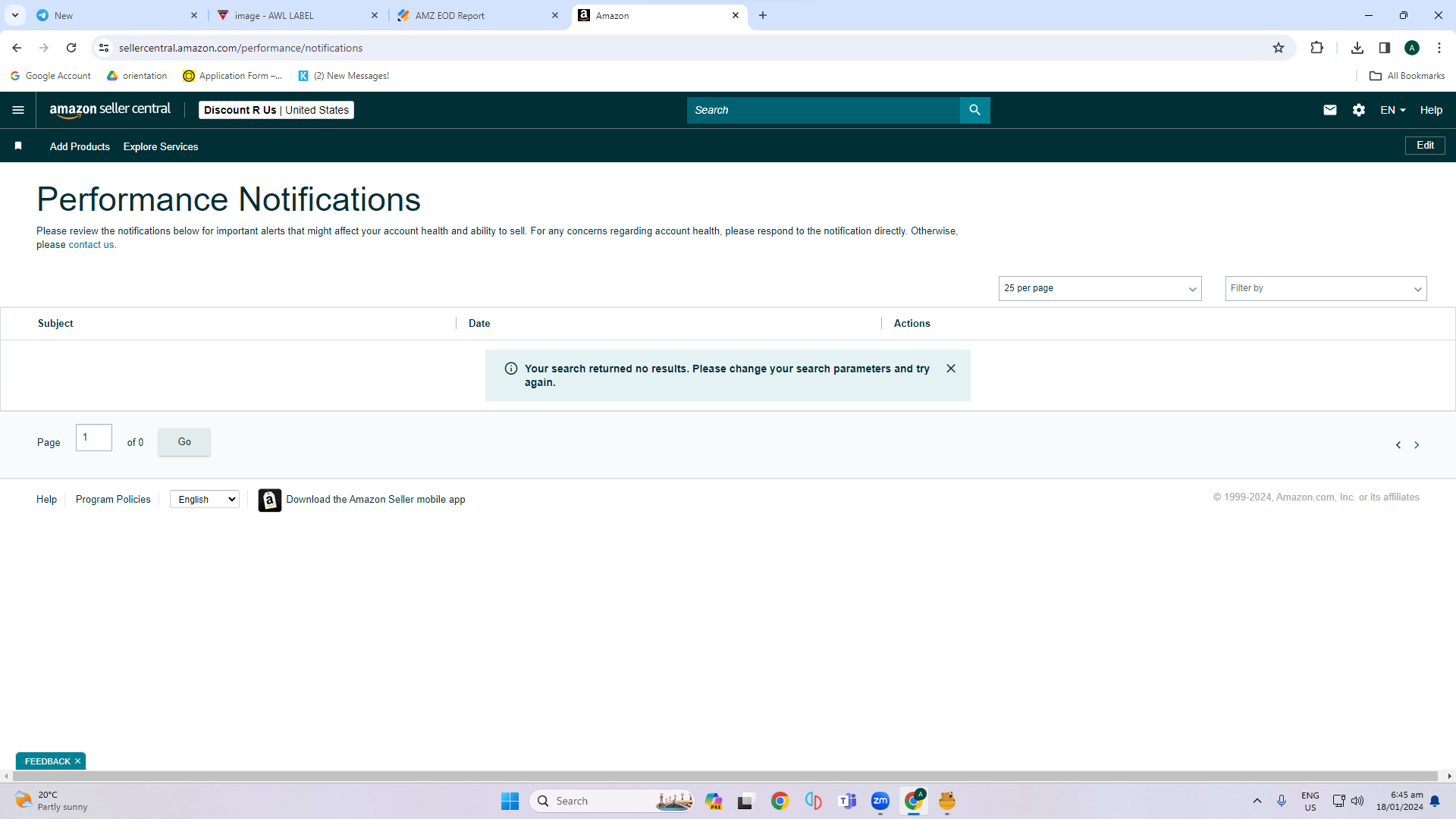
Task: Open the messages envelope icon
Action: (x=1330, y=110)
